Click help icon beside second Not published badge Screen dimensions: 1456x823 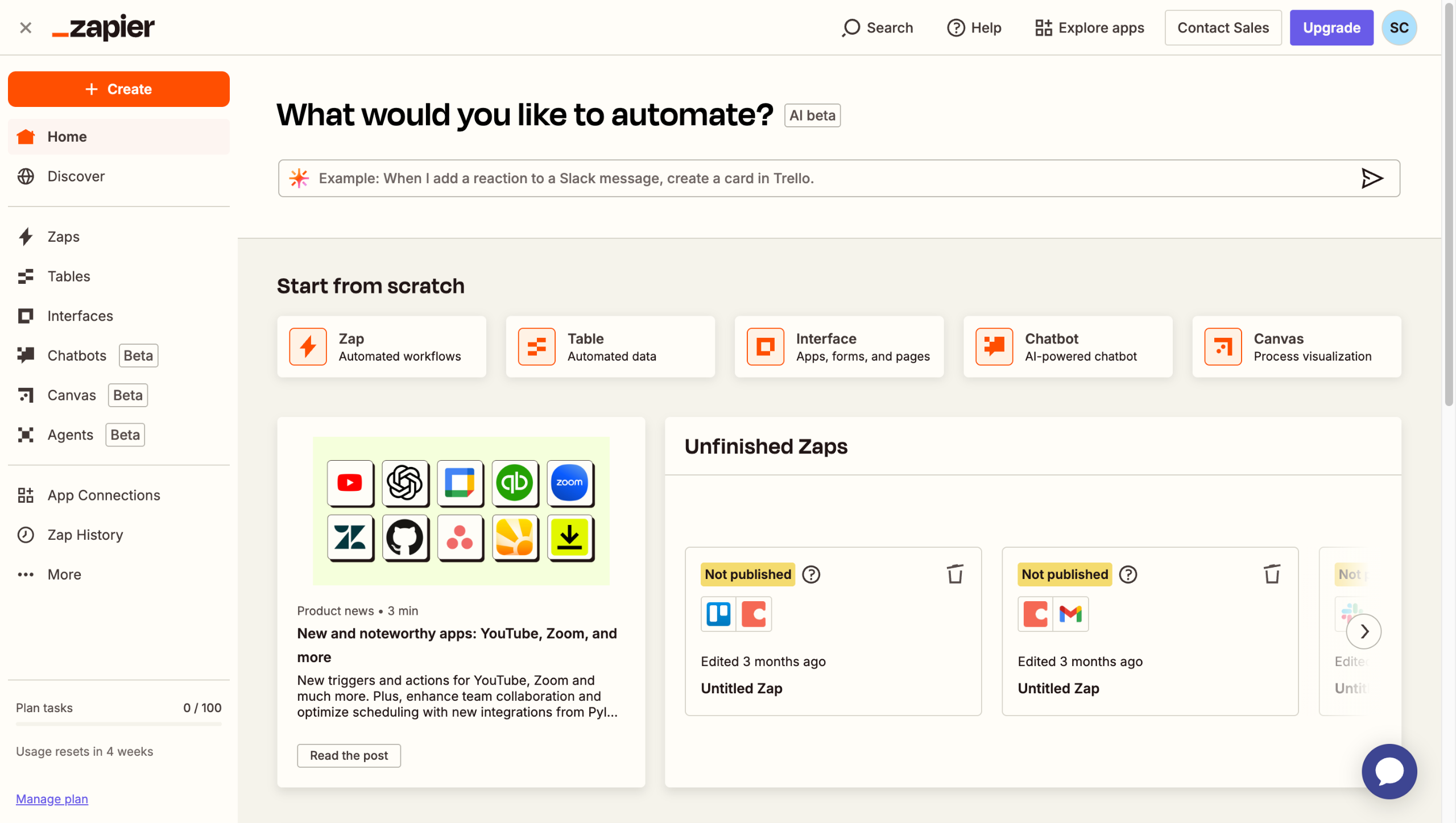(1127, 574)
